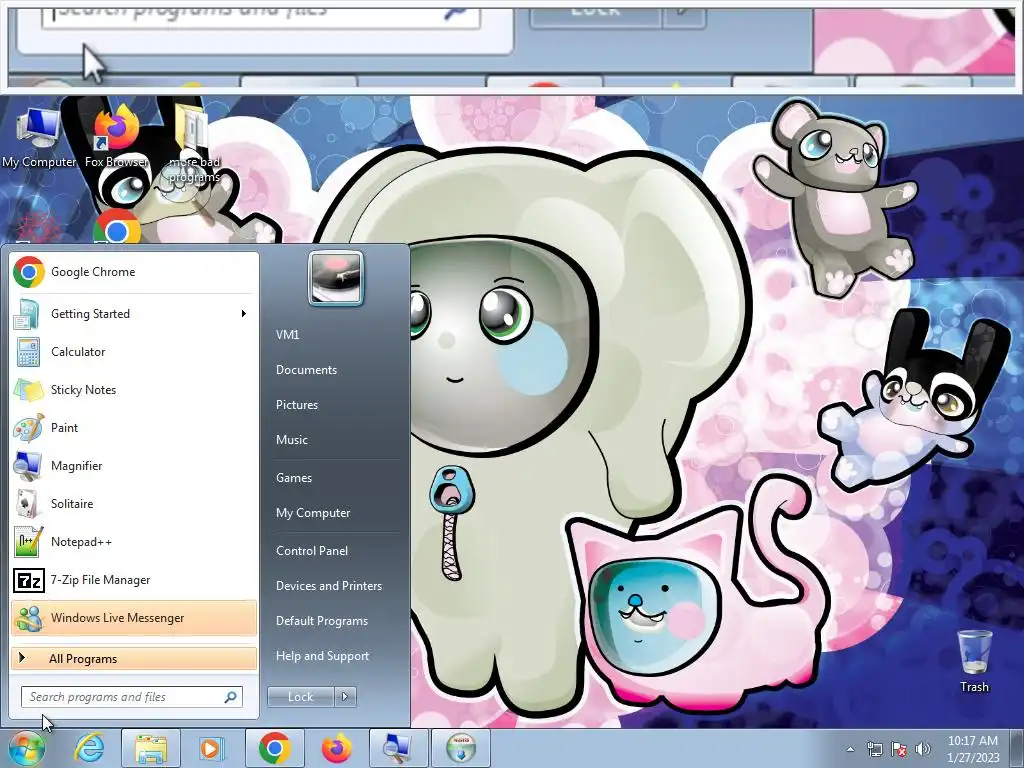Click the volume speaker tray icon
The width and height of the screenshot is (1024, 768).
[x=923, y=749]
